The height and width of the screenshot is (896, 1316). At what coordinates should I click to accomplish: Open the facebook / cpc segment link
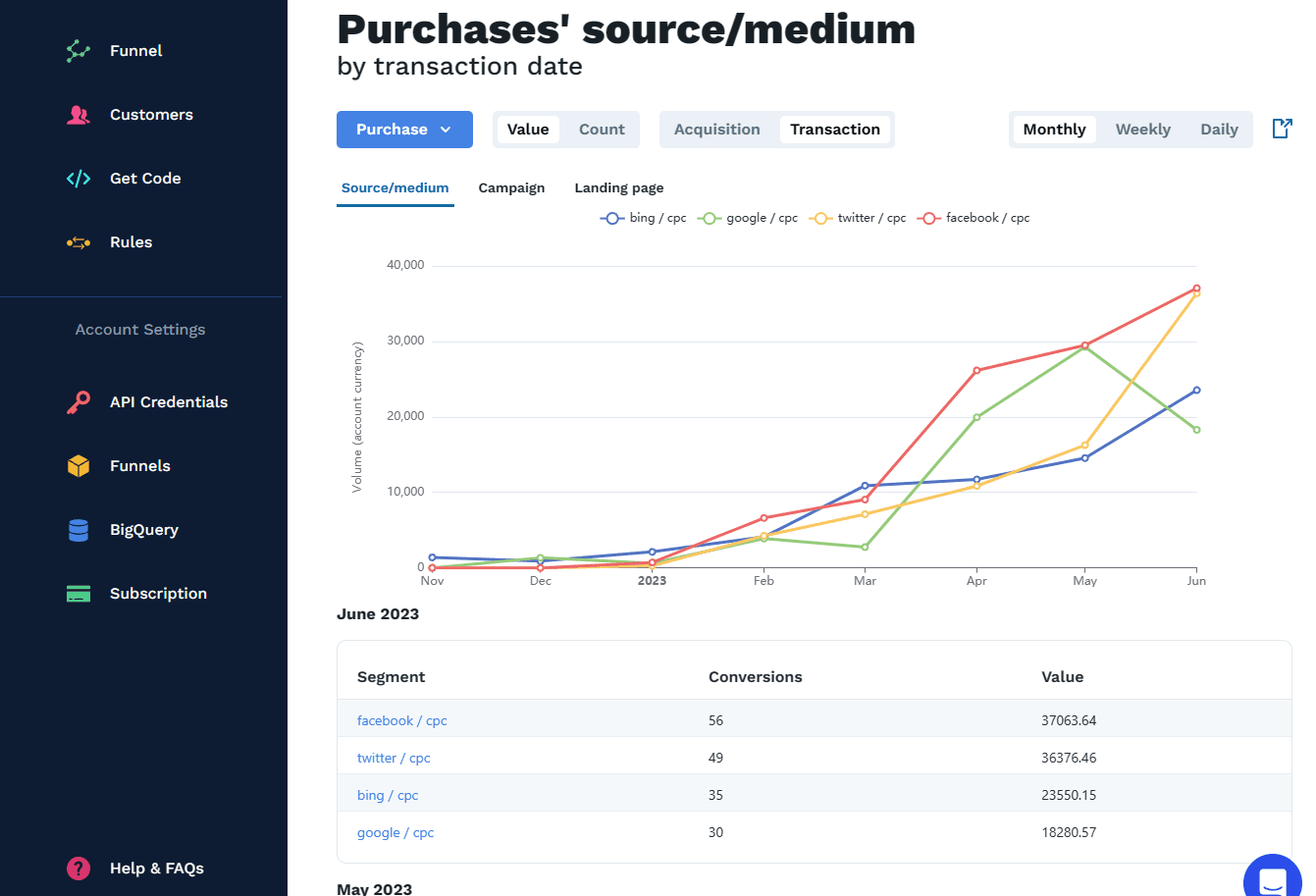click(402, 719)
